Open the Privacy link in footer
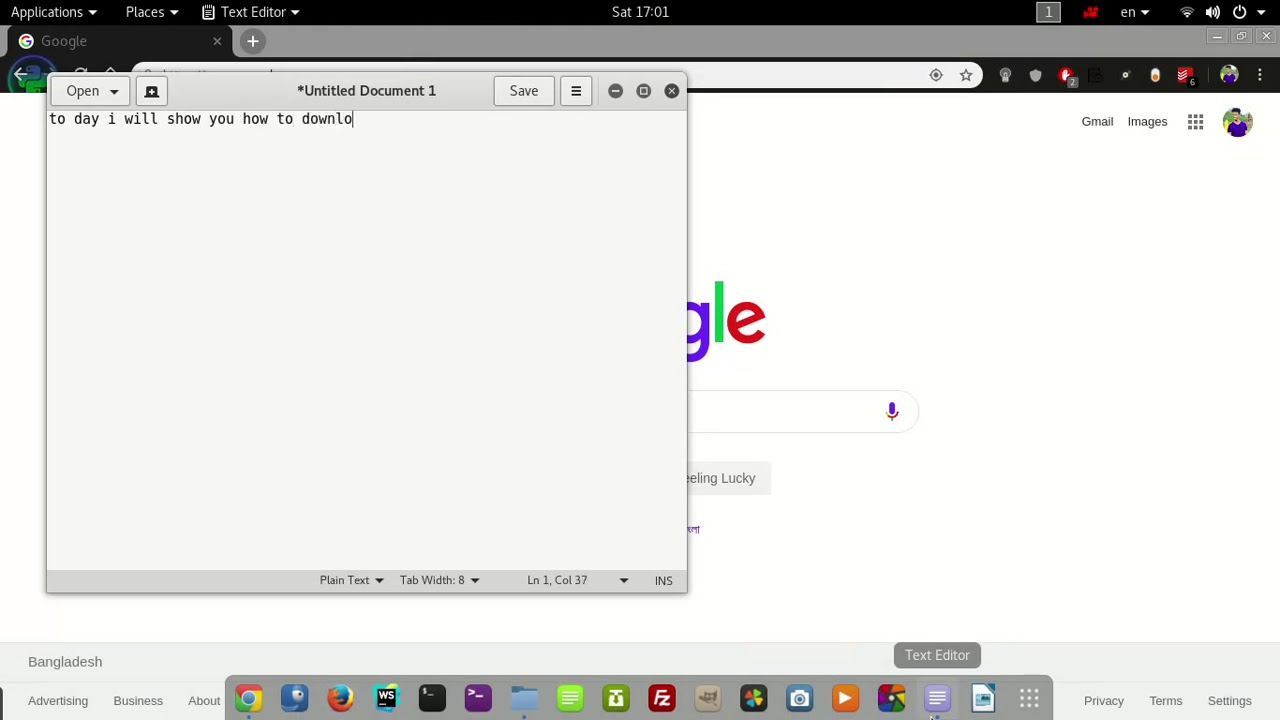Viewport: 1280px width, 720px height. [x=1104, y=701]
